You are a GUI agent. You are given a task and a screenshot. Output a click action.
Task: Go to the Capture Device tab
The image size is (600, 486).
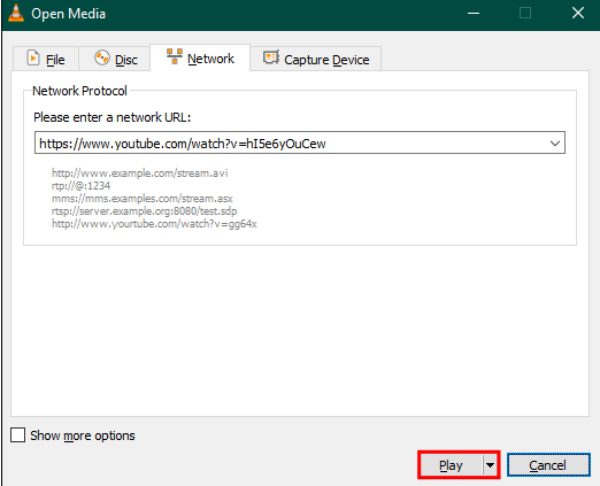[x=316, y=59]
